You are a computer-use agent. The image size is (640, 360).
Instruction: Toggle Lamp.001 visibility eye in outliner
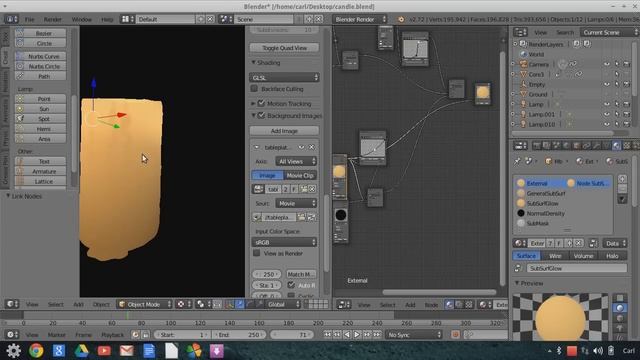607,114
